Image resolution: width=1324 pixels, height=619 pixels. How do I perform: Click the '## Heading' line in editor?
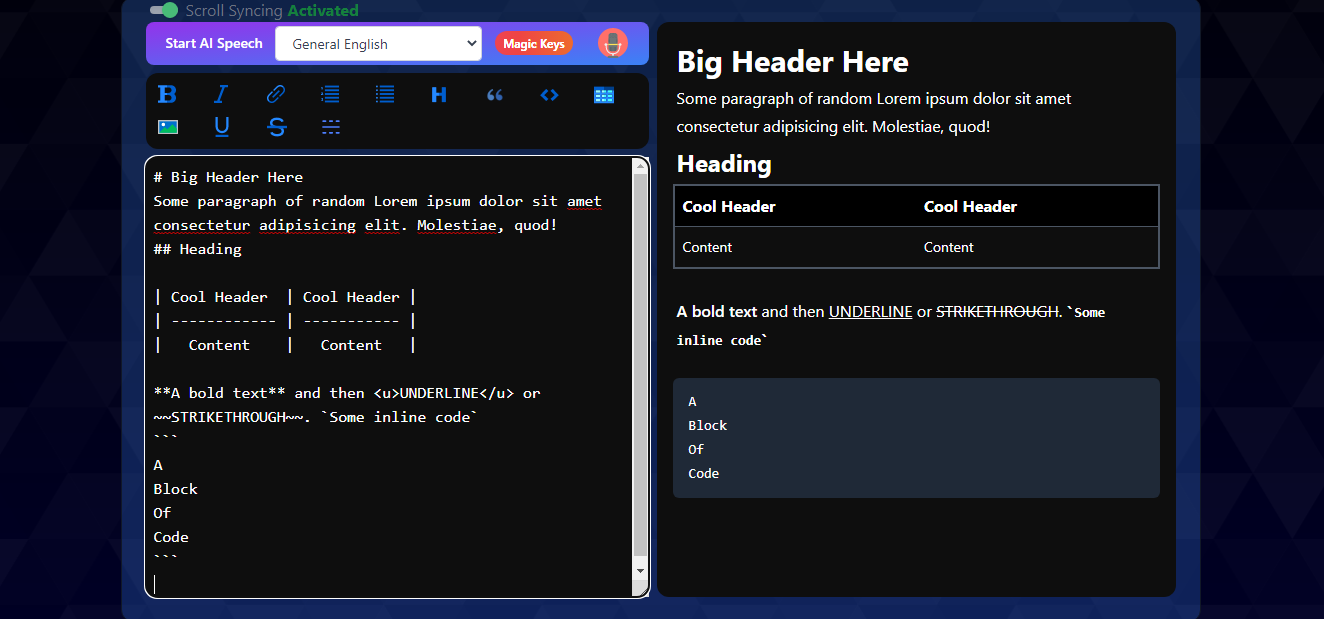(197, 249)
